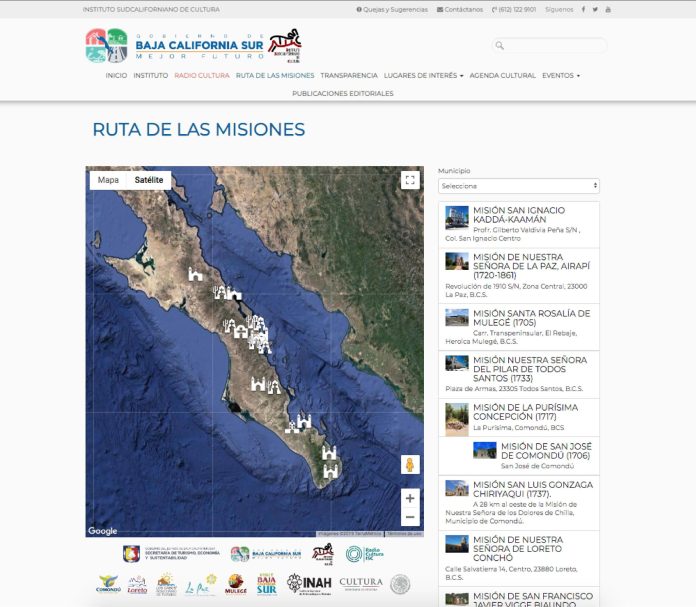Open Misión San Ignacio Kadda-Kaamán entry
Image resolution: width=696 pixels, height=607 pixels.
518,215
